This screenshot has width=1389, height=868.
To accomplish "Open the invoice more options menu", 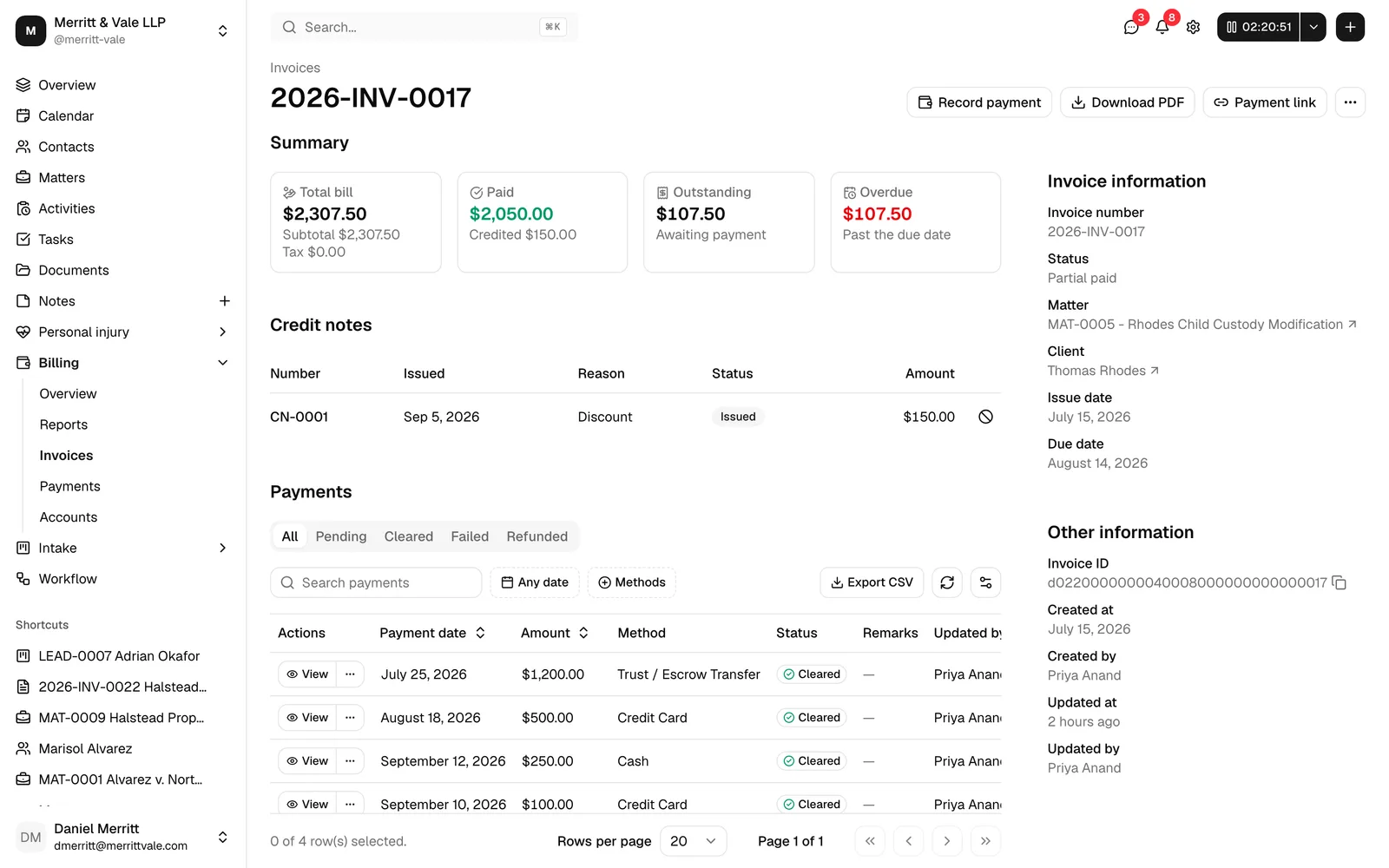I will (x=1350, y=102).
